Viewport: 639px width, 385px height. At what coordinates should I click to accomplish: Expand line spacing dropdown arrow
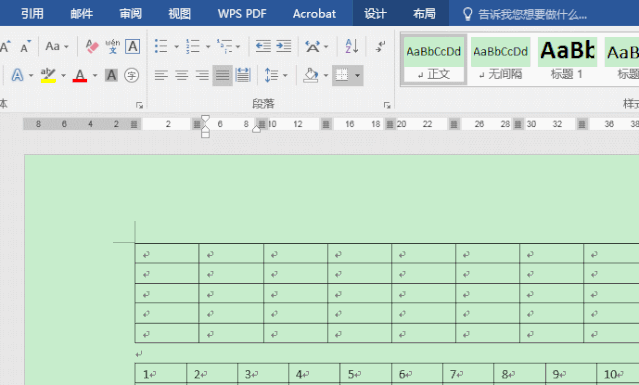tap(285, 75)
